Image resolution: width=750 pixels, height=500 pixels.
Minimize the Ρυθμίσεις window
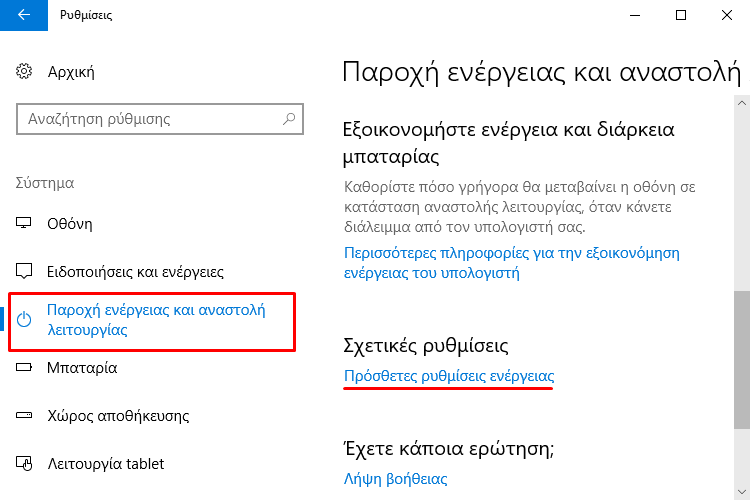tap(635, 15)
